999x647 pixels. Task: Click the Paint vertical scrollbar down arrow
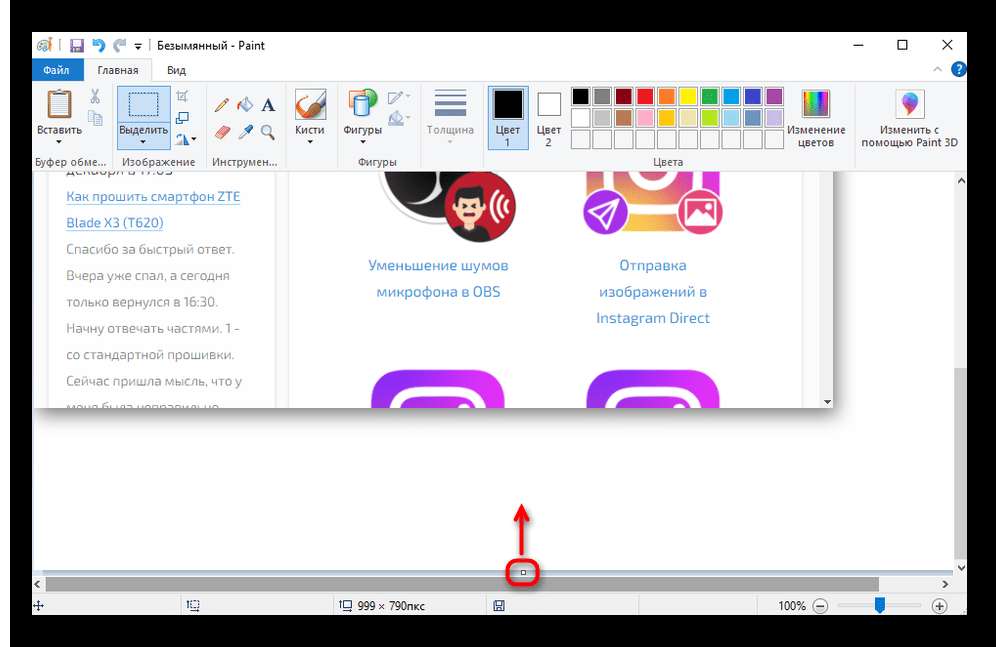coord(961,567)
